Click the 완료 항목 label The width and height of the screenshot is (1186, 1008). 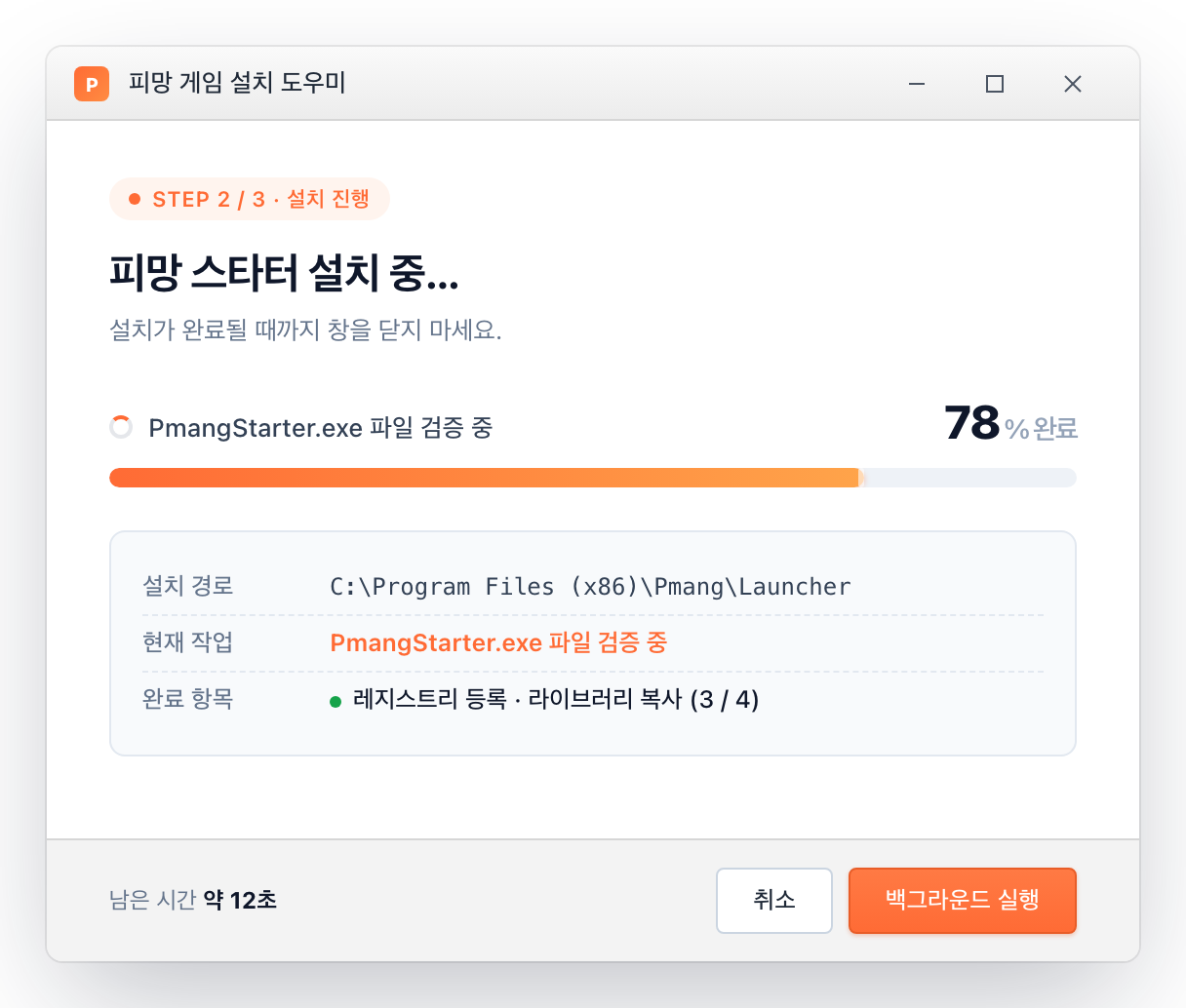[x=187, y=699]
